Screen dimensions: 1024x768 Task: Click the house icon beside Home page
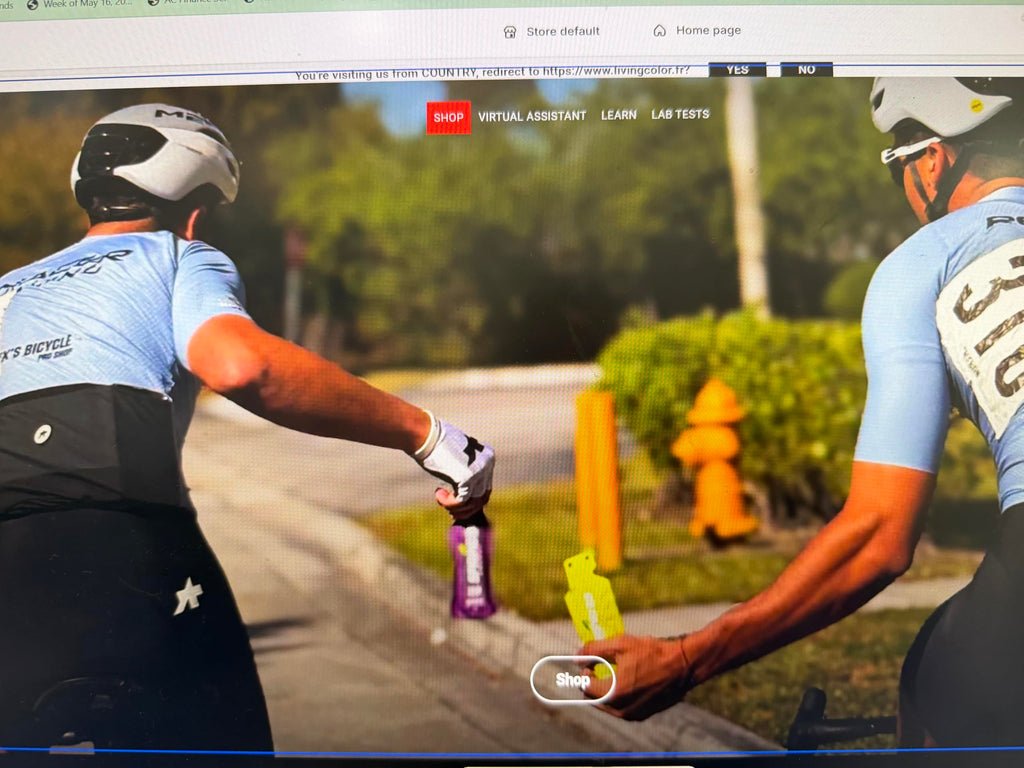click(x=660, y=31)
